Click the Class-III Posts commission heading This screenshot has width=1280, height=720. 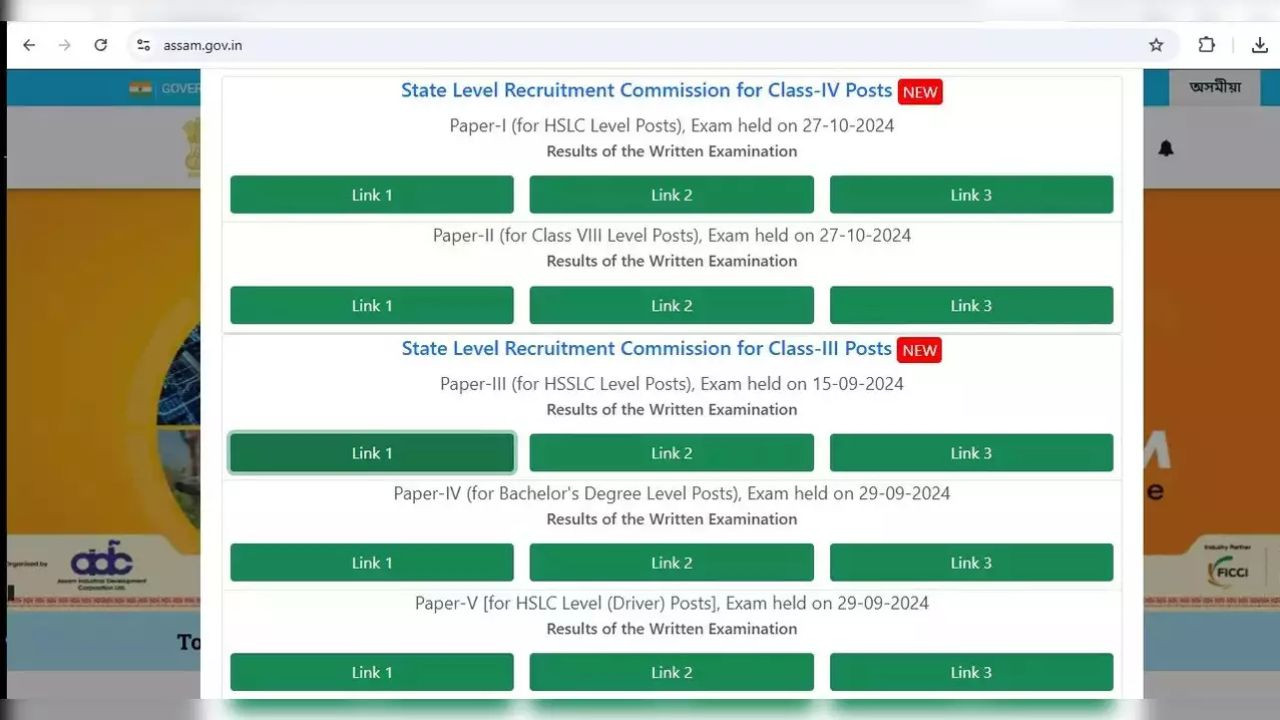click(646, 349)
